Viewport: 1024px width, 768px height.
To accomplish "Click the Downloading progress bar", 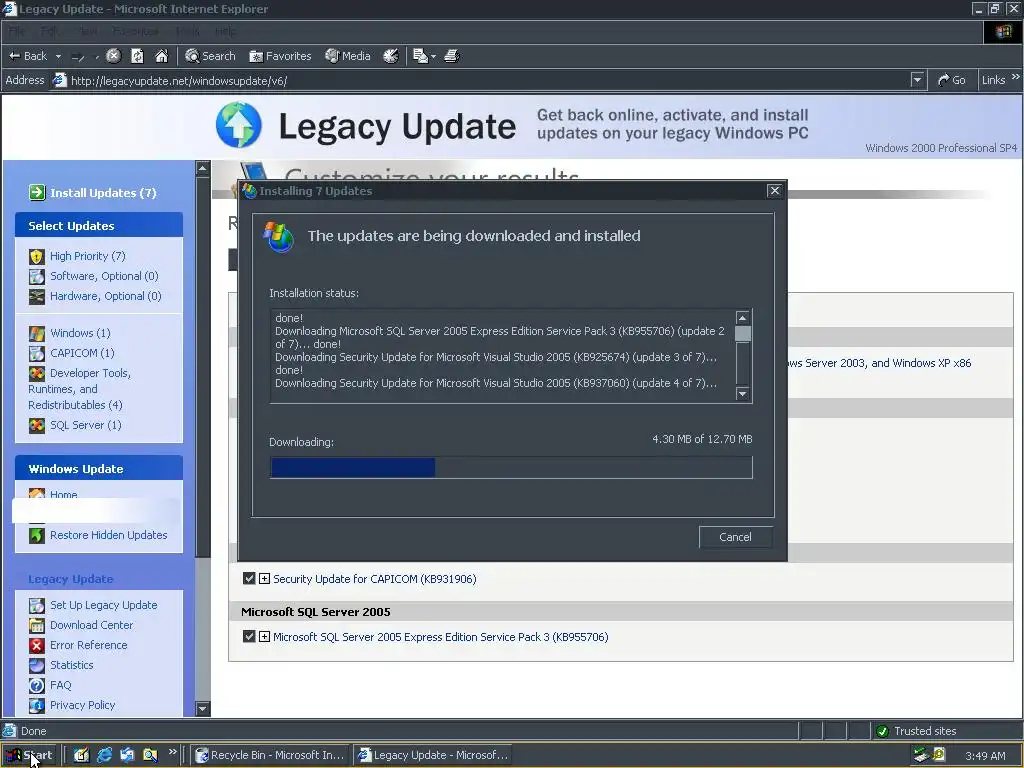I will click(511, 468).
